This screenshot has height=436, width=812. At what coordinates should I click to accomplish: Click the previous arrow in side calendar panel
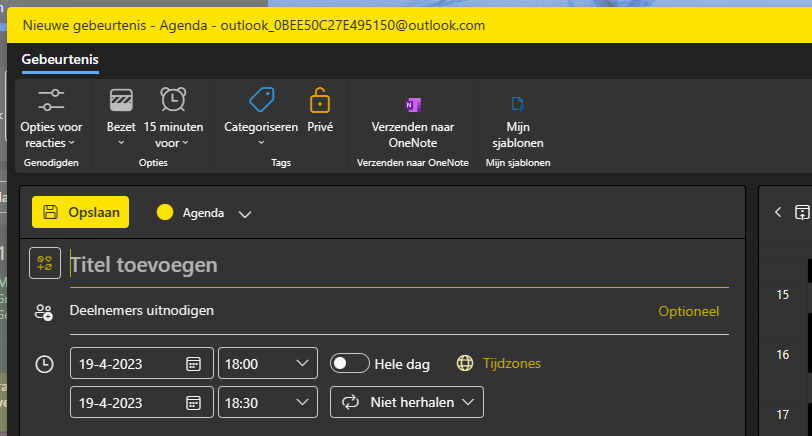tap(778, 212)
